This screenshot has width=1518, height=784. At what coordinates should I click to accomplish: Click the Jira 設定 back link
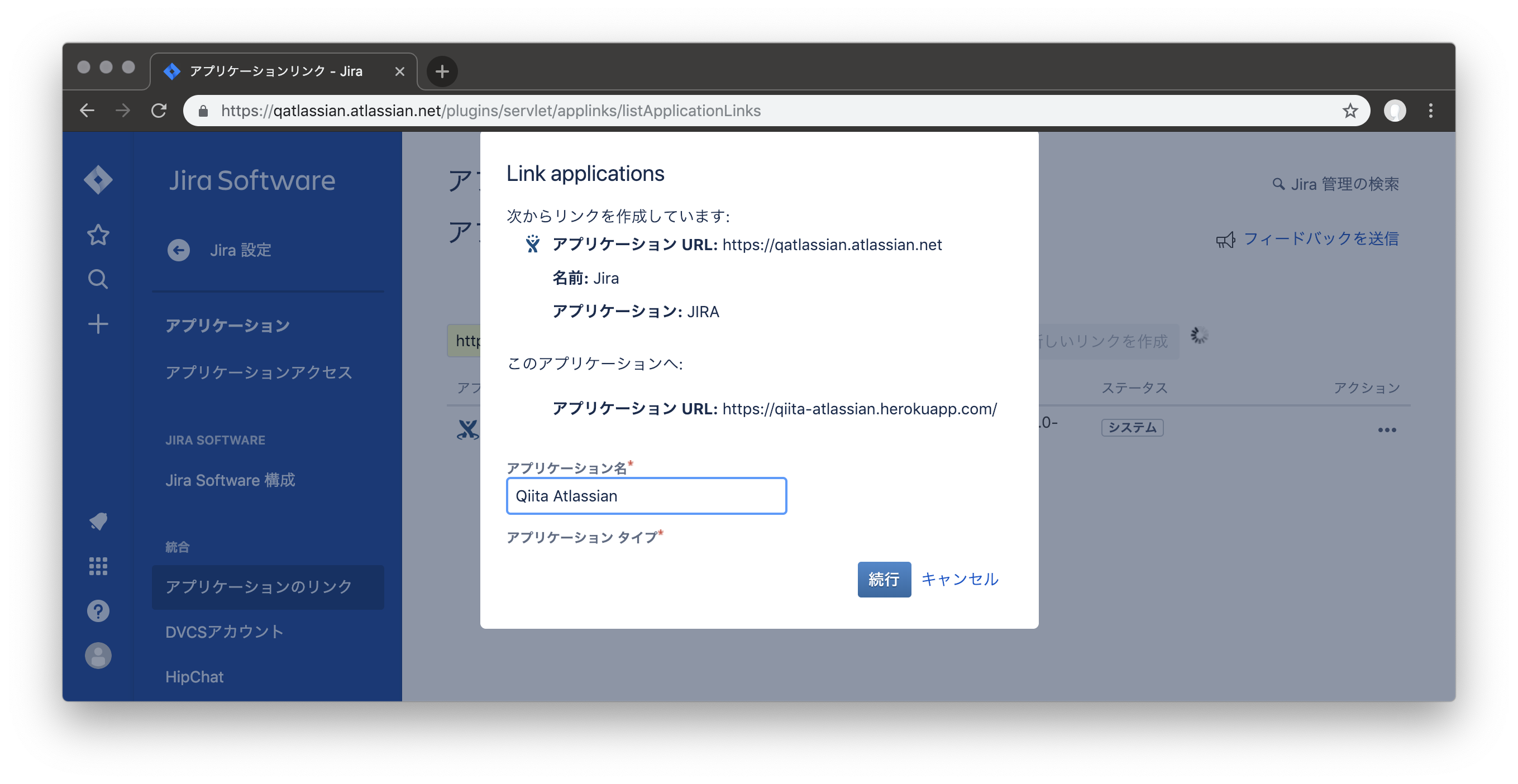pyautogui.click(x=240, y=250)
